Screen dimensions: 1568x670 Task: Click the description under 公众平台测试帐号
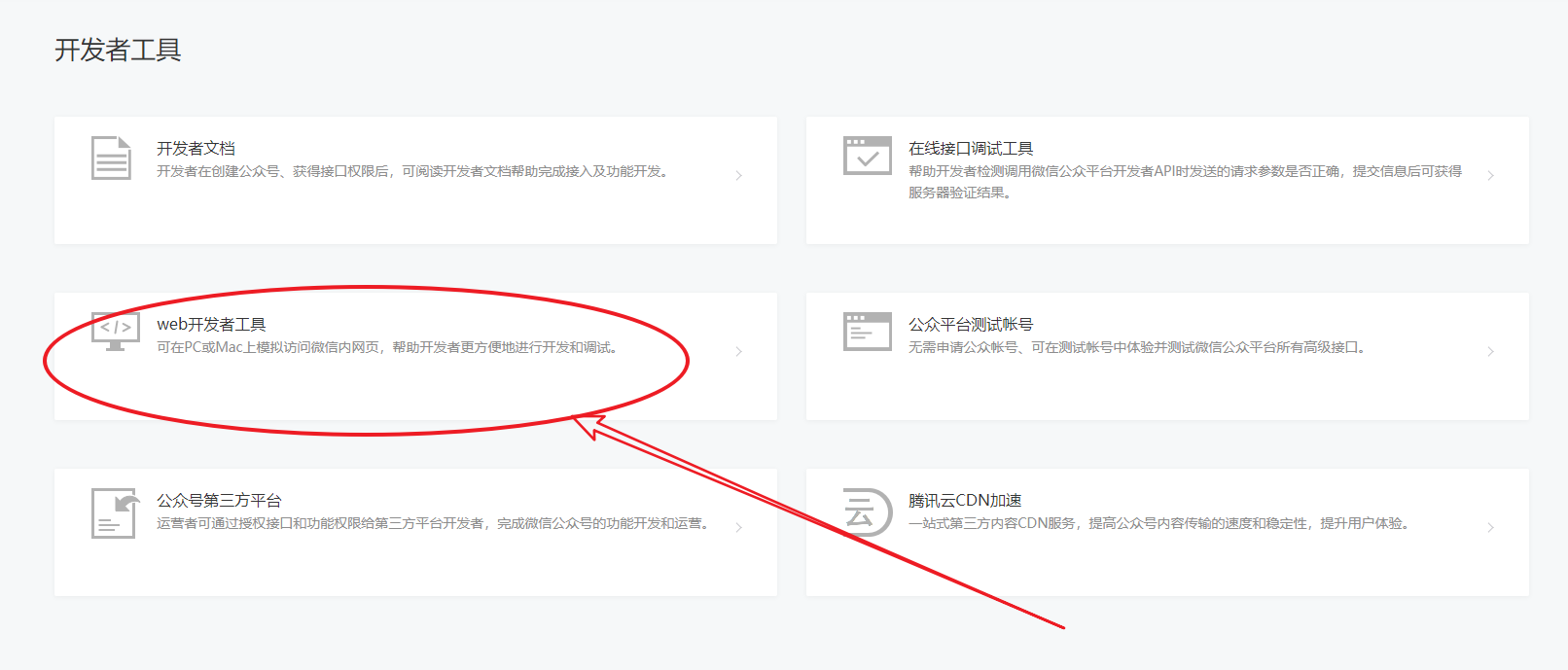[1138, 347]
